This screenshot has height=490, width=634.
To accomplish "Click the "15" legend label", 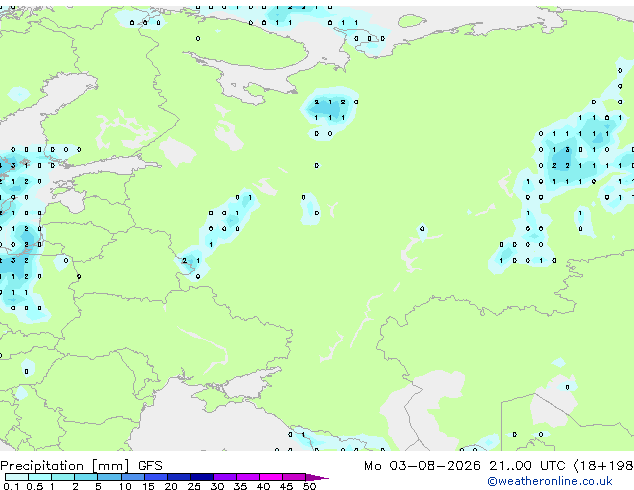I will [148, 486].
